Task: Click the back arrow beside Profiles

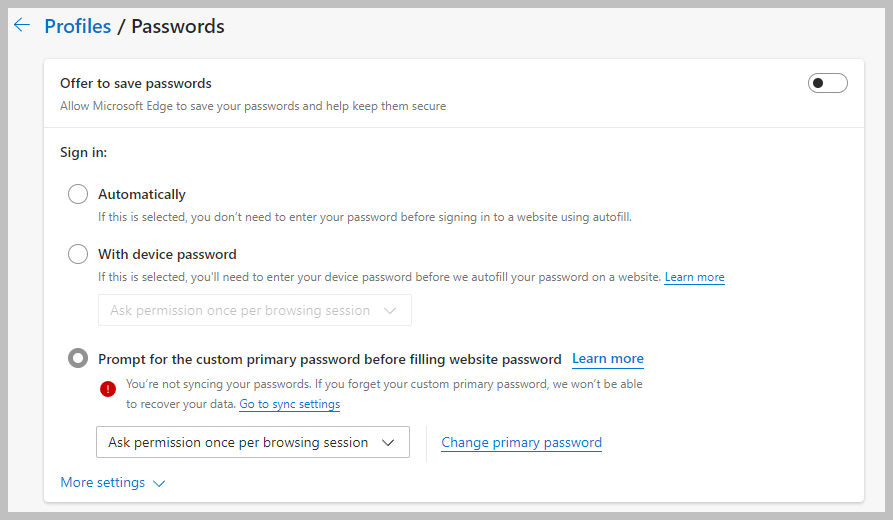Action: click(x=22, y=26)
